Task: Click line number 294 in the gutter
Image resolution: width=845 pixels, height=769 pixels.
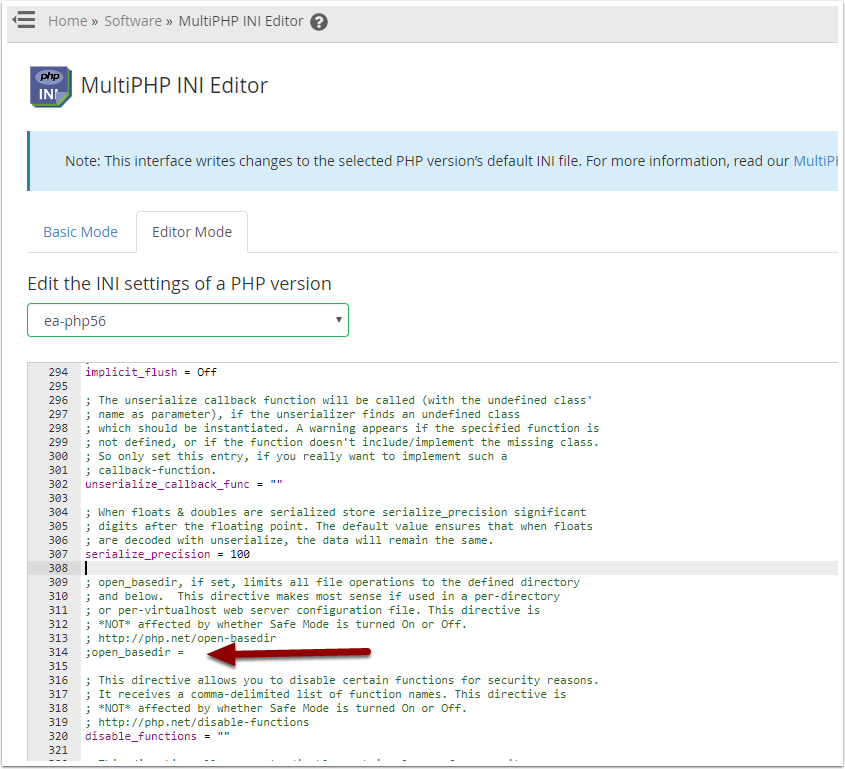Action: coord(58,372)
